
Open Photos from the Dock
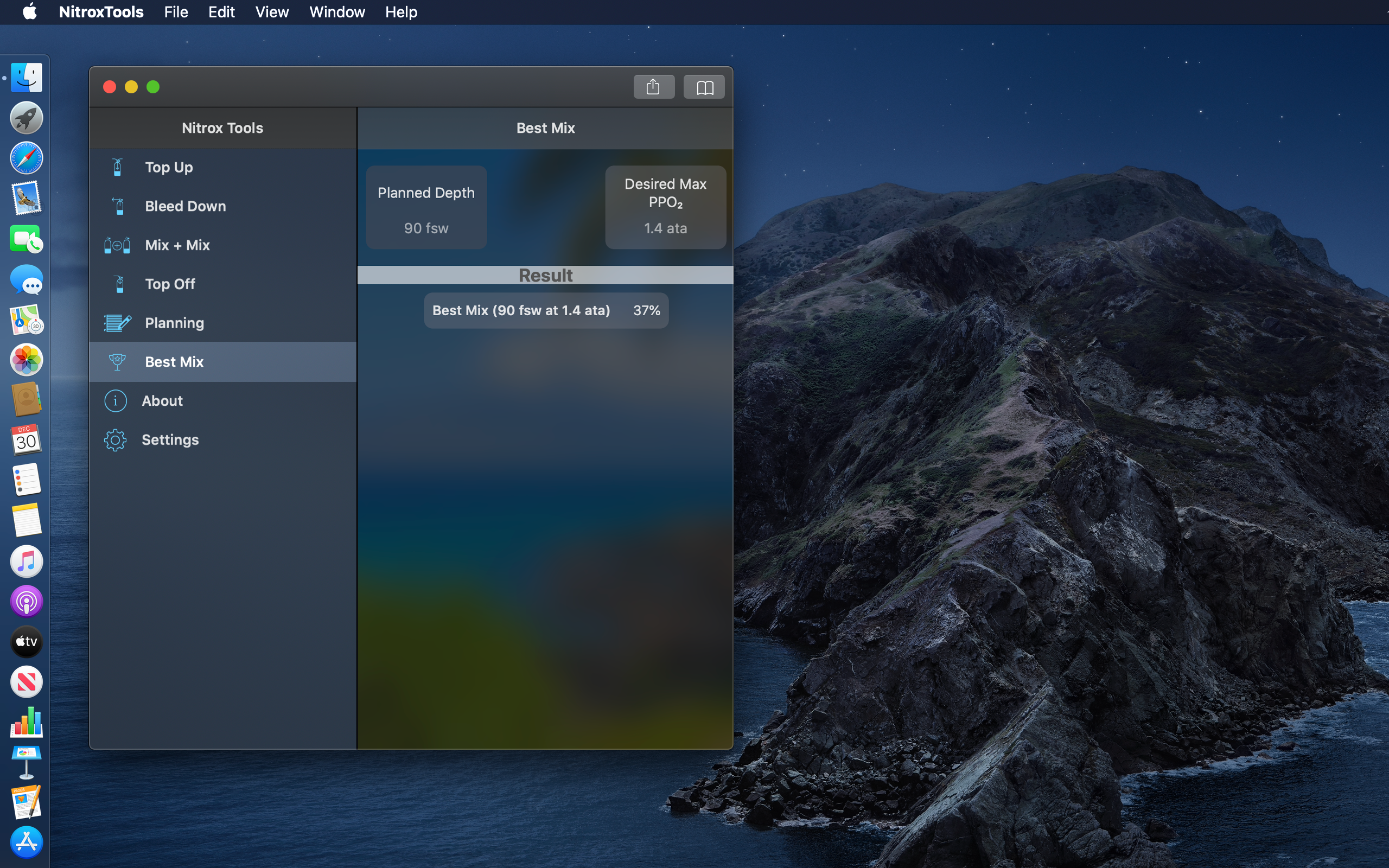[x=27, y=360]
